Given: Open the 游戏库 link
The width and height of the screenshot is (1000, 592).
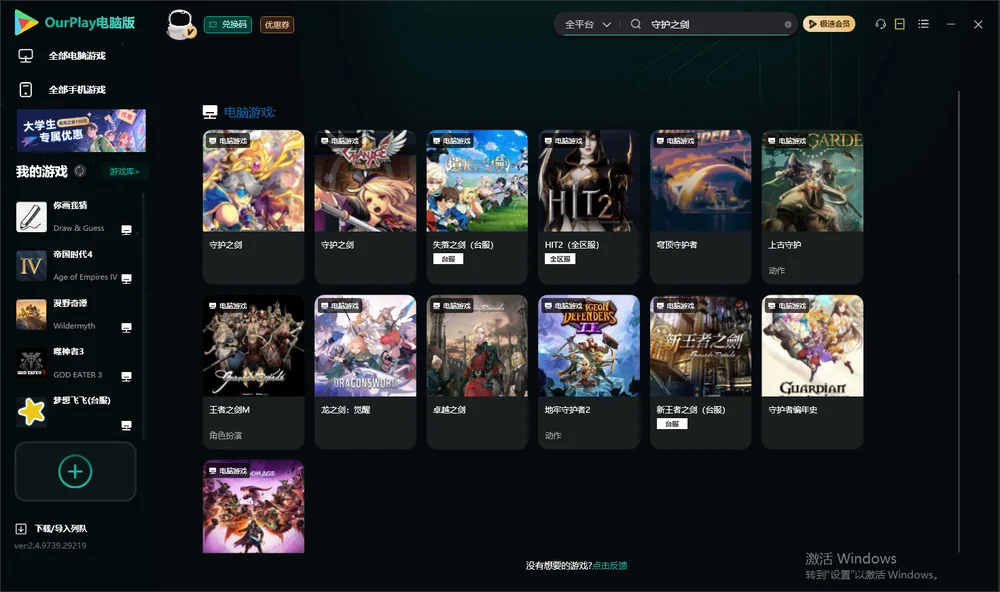Looking at the screenshot, I should pos(124,171).
